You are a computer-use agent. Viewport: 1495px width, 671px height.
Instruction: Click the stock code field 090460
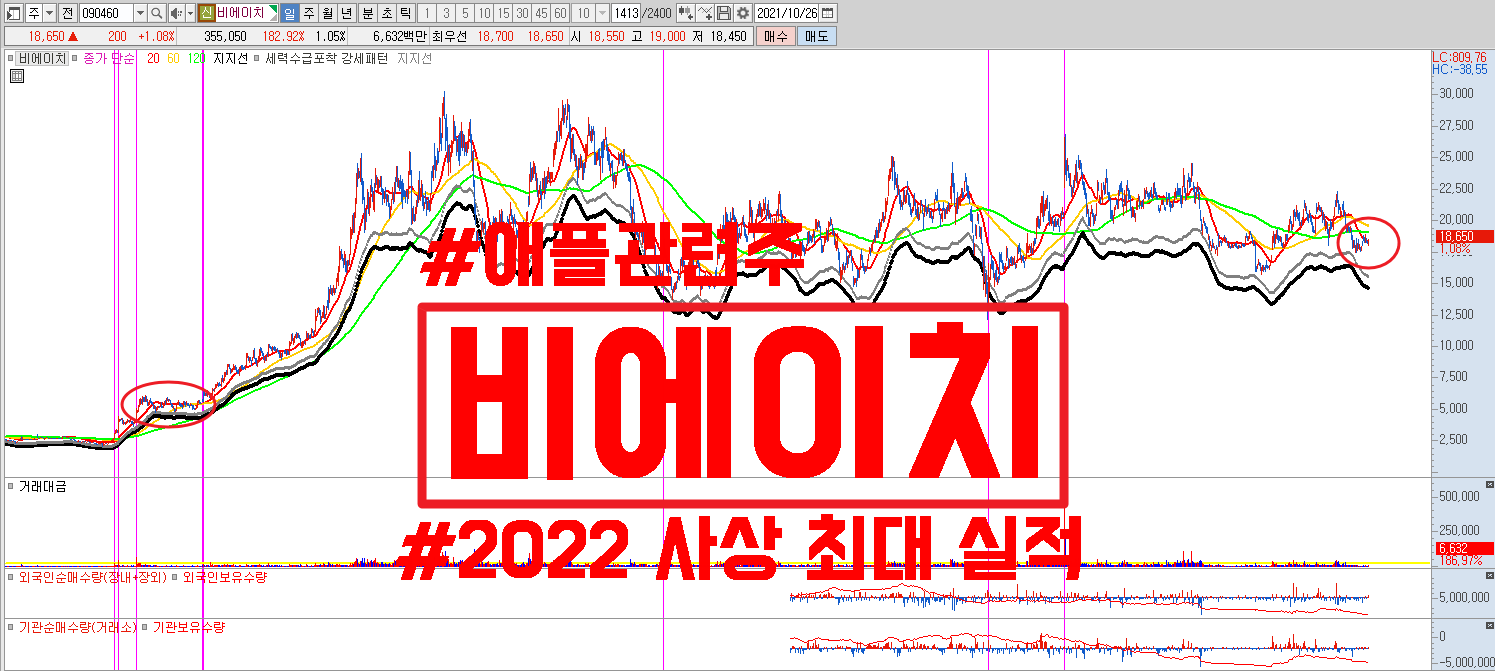[105, 13]
